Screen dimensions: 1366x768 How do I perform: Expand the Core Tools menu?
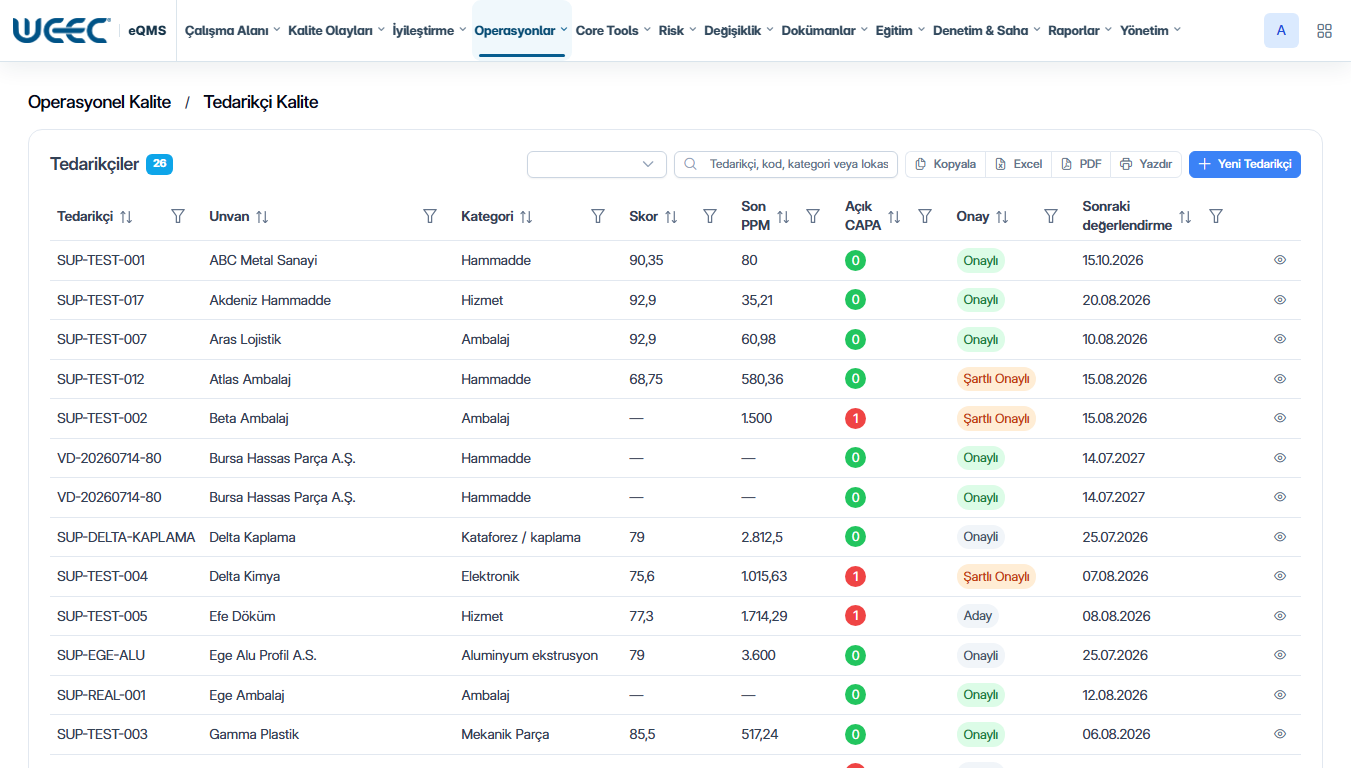pos(613,30)
